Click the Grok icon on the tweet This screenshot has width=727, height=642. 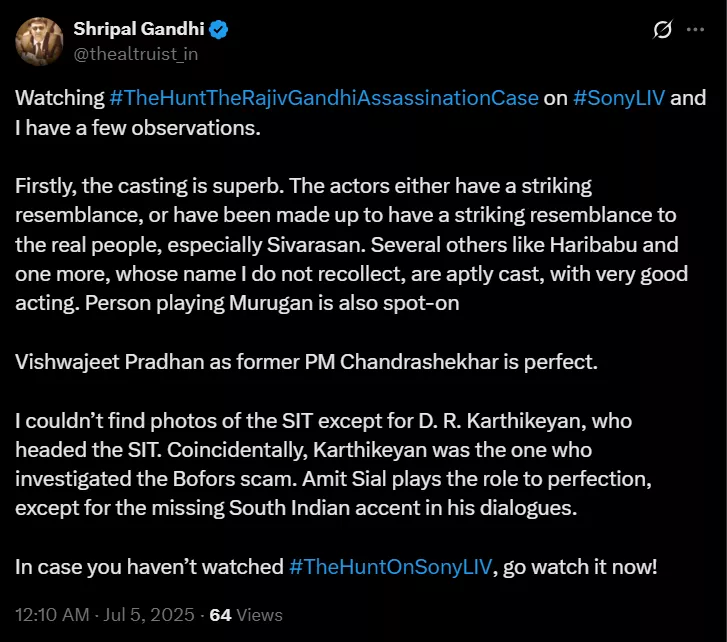pyautogui.click(x=661, y=31)
